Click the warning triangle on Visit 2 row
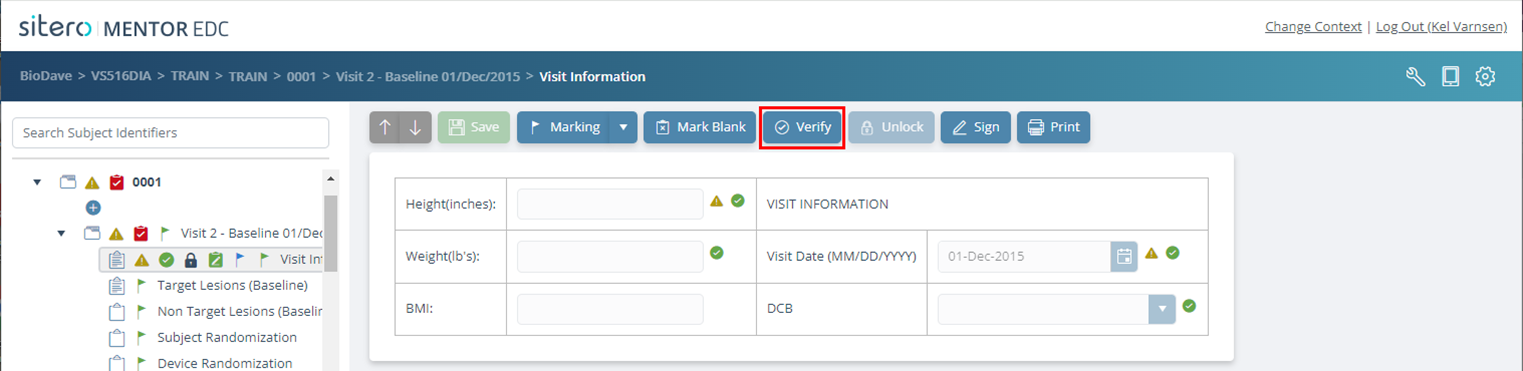Viewport: 1523px width, 371px height. click(x=116, y=233)
